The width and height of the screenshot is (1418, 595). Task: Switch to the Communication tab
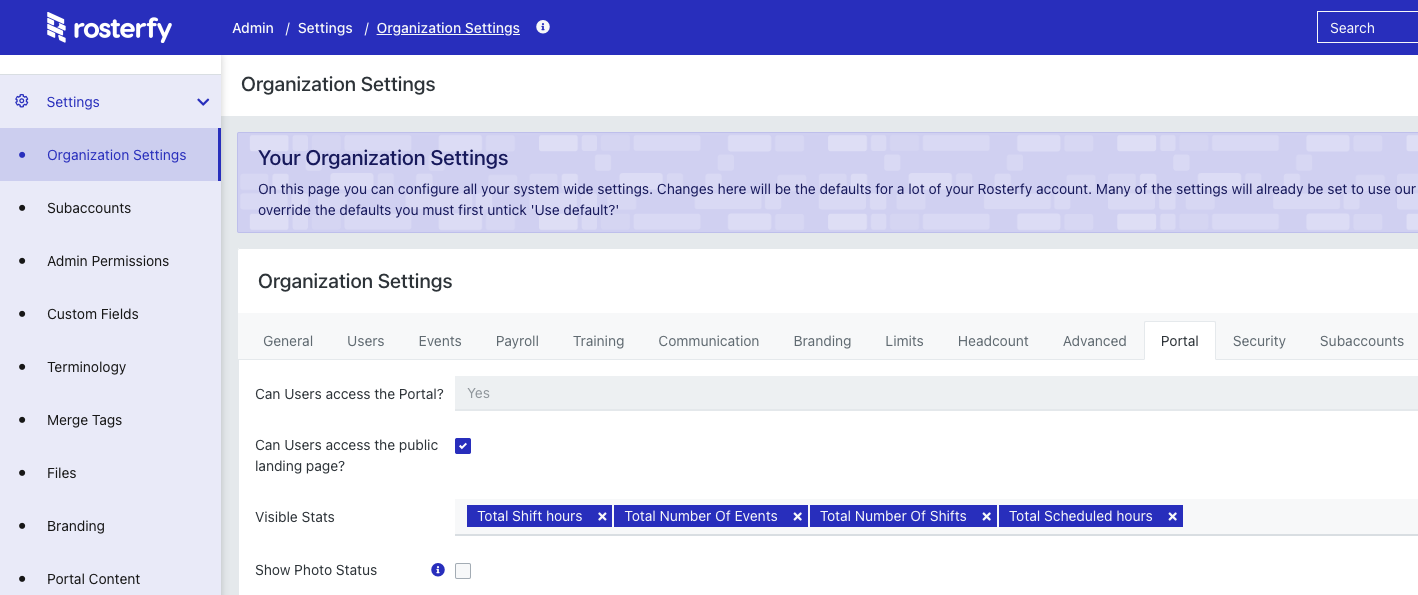click(708, 341)
